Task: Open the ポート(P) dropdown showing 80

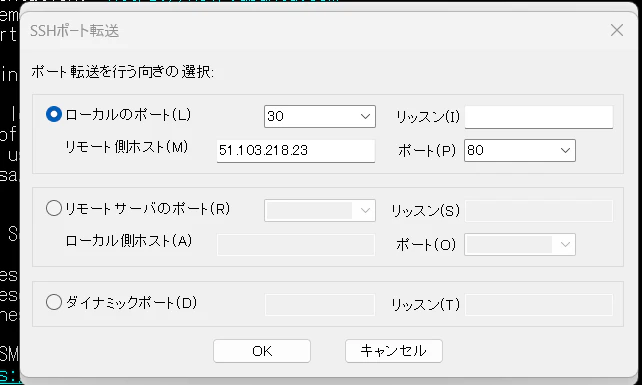Action: click(520, 150)
